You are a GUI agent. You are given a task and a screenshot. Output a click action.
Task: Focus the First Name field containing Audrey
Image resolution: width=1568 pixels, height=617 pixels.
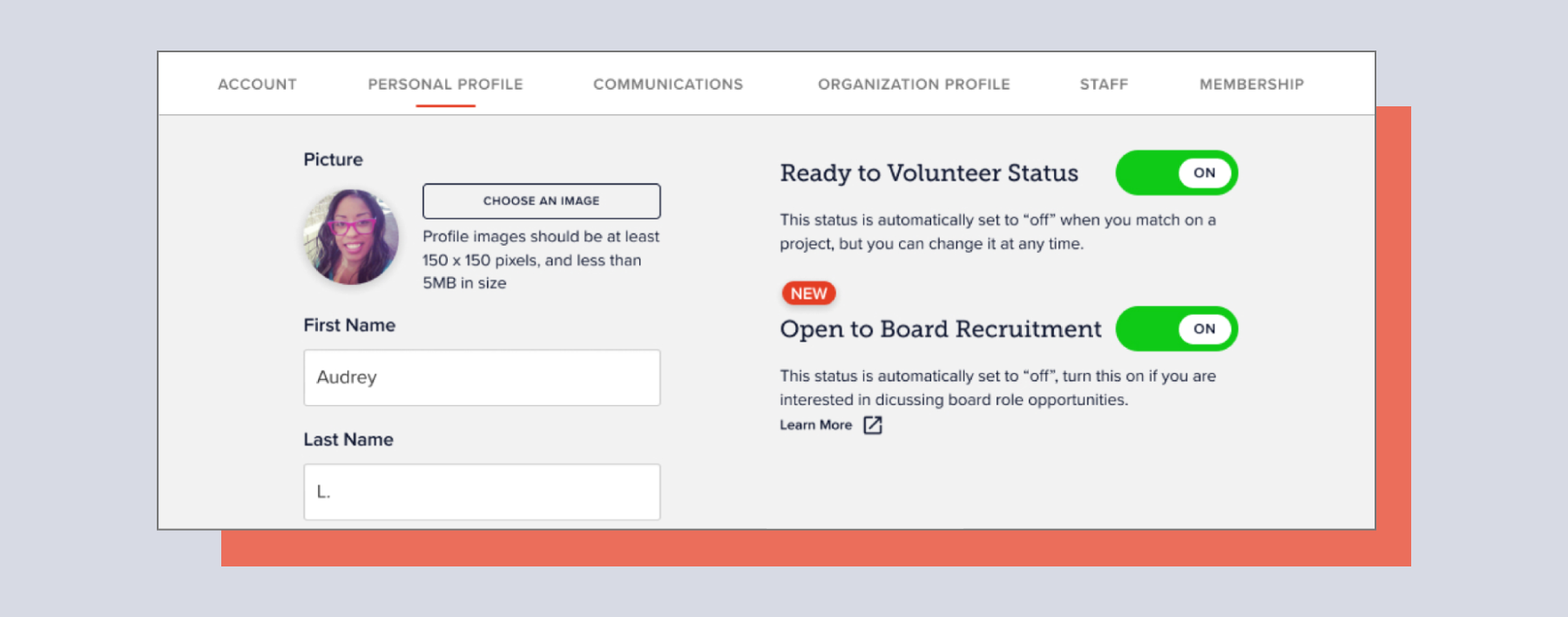pyautogui.click(x=482, y=377)
